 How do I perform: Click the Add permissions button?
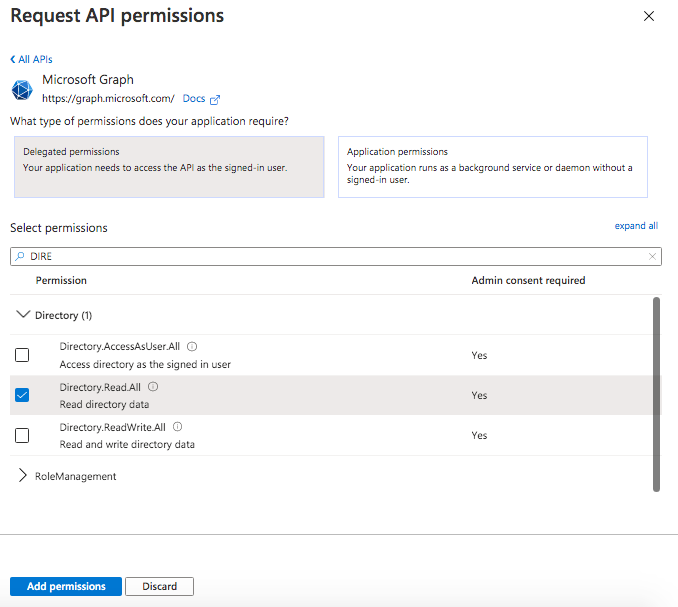click(x=66, y=586)
